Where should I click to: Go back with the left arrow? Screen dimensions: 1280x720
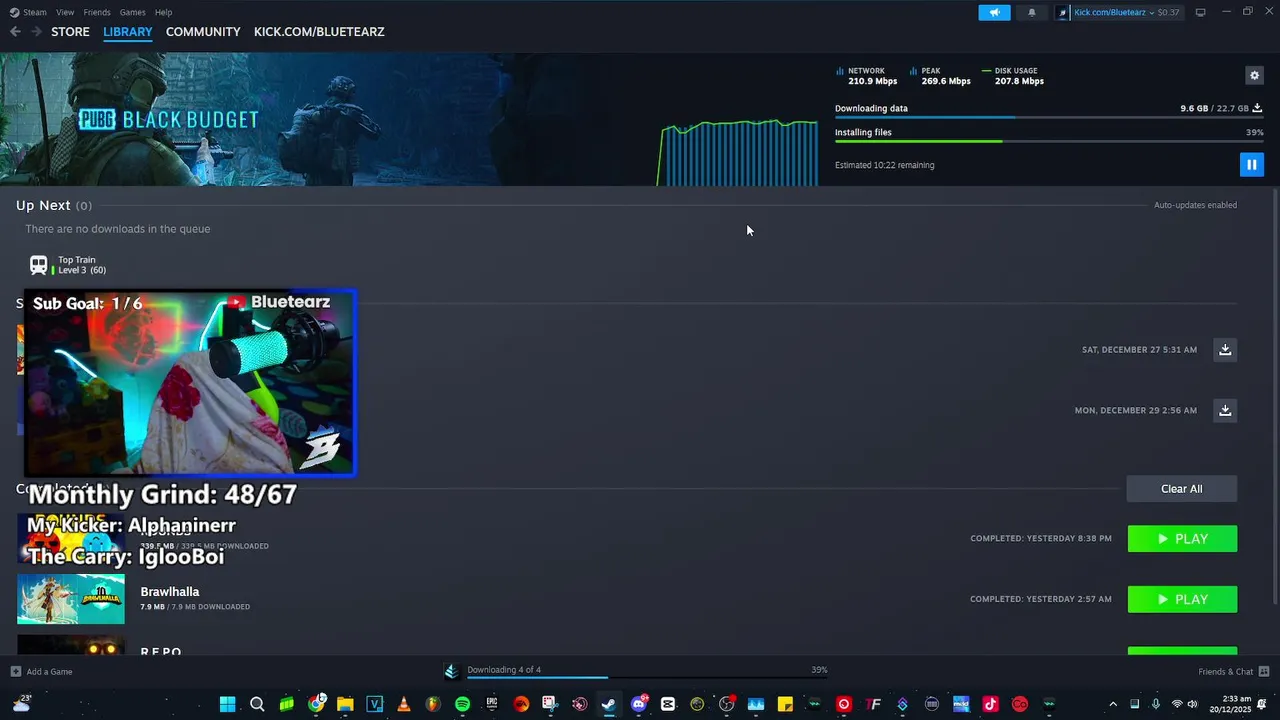15,32
